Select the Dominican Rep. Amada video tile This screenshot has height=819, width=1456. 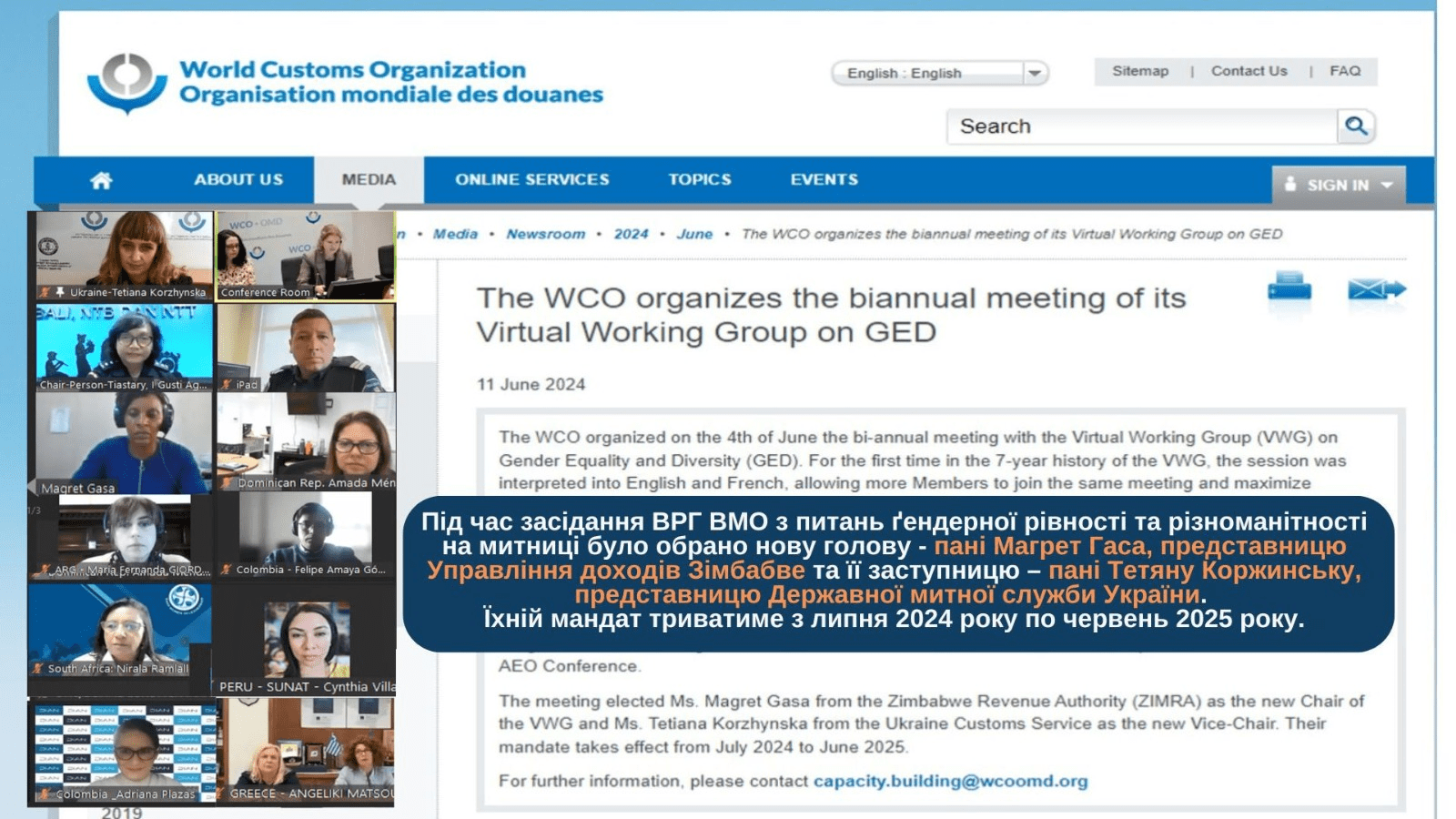[306, 442]
